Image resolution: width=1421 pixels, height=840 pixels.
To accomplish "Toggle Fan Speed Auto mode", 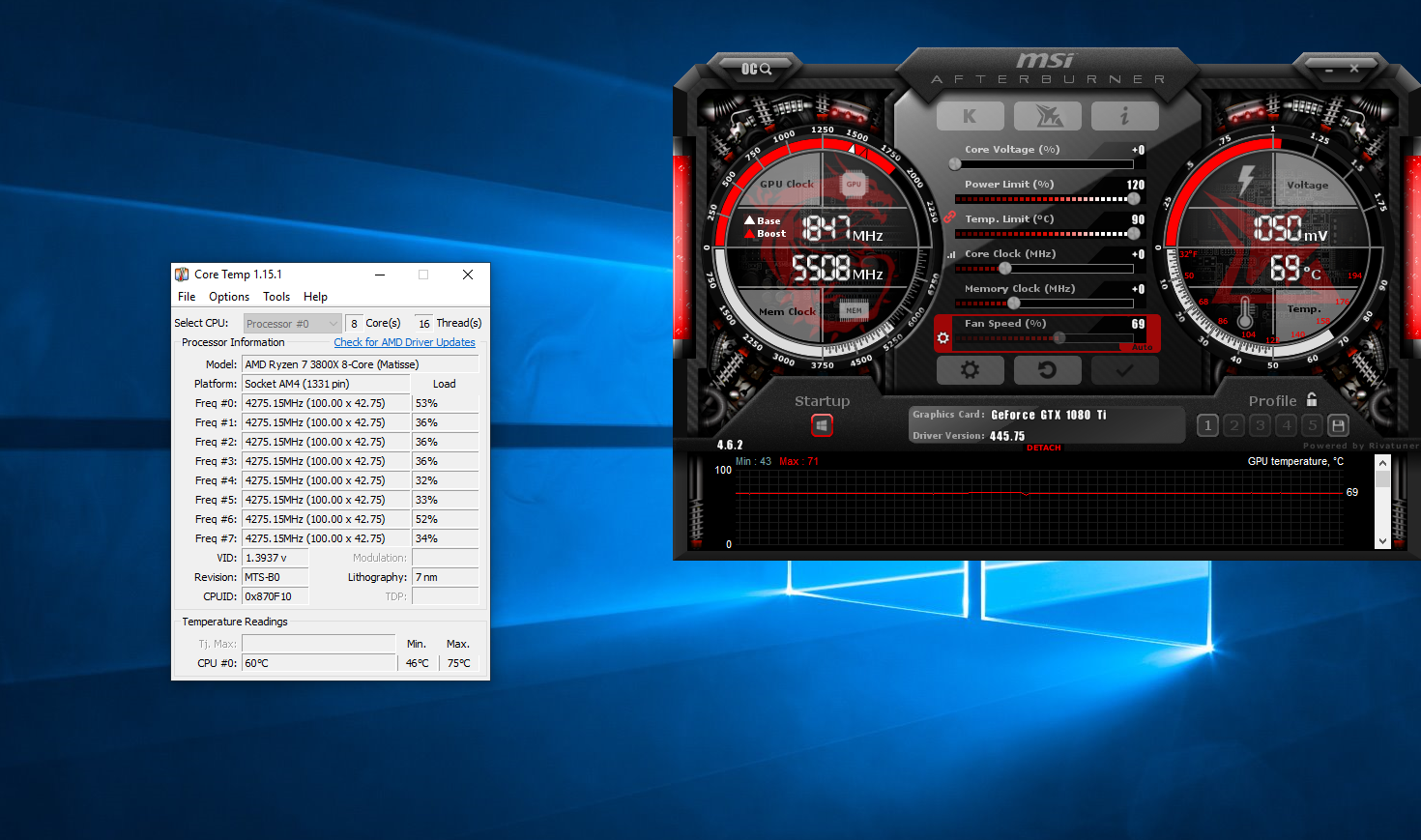I will coord(1142,347).
